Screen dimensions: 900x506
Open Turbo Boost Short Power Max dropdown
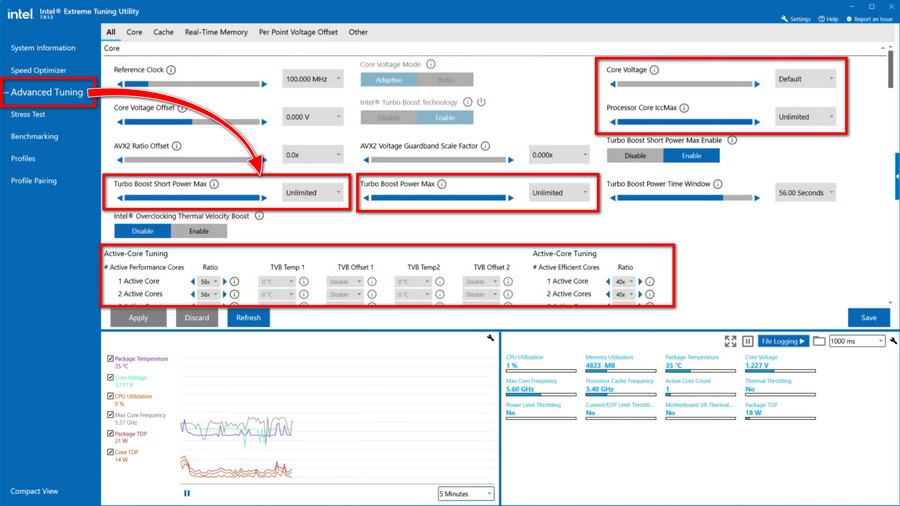(x=313, y=193)
